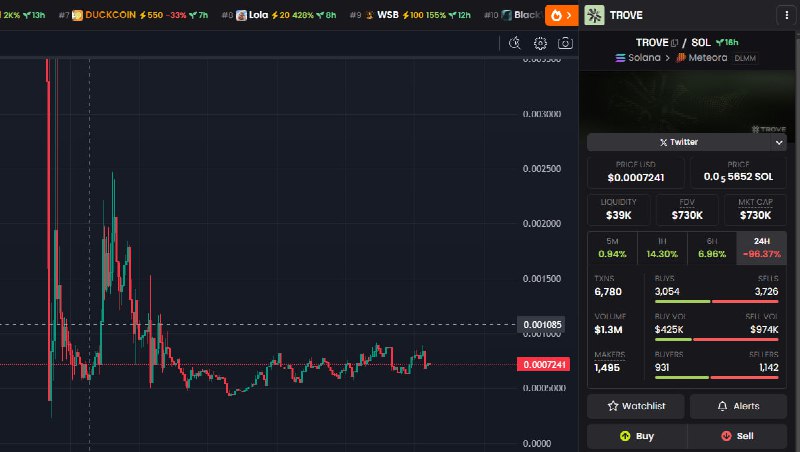Take chart snapshot with camera icon
The height and width of the screenshot is (452, 800).
tap(565, 43)
